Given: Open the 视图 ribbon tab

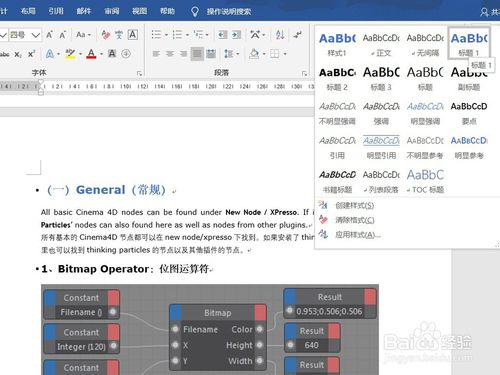Looking at the screenshot, I should [139, 11].
